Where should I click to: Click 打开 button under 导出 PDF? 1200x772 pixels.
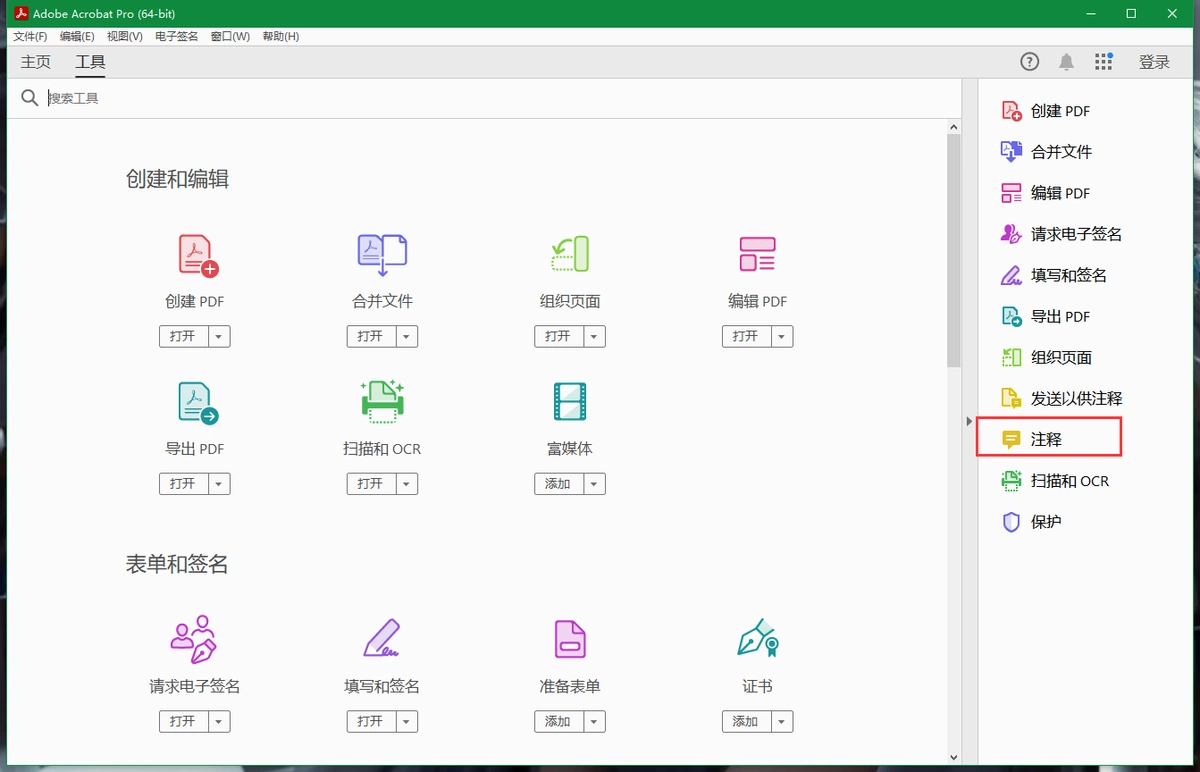[x=183, y=484]
